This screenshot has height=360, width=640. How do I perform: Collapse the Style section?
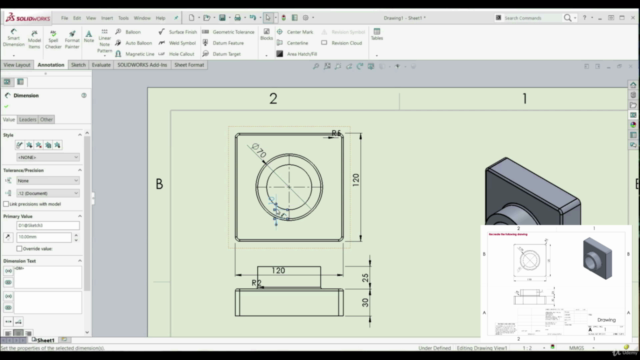[x=80, y=135]
